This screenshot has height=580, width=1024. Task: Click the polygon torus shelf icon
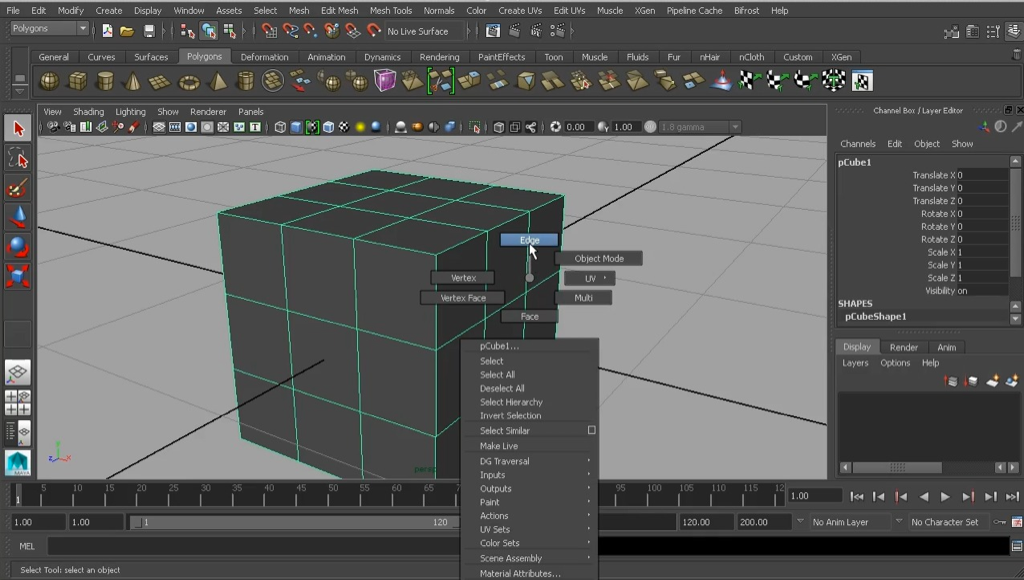189,81
